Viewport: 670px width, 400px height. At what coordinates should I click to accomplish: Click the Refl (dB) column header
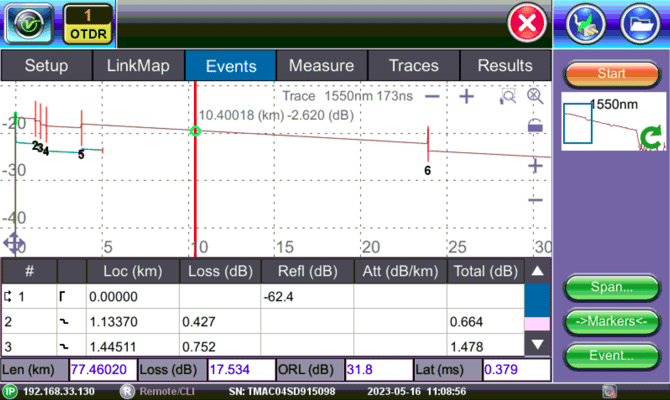[x=308, y=271]
